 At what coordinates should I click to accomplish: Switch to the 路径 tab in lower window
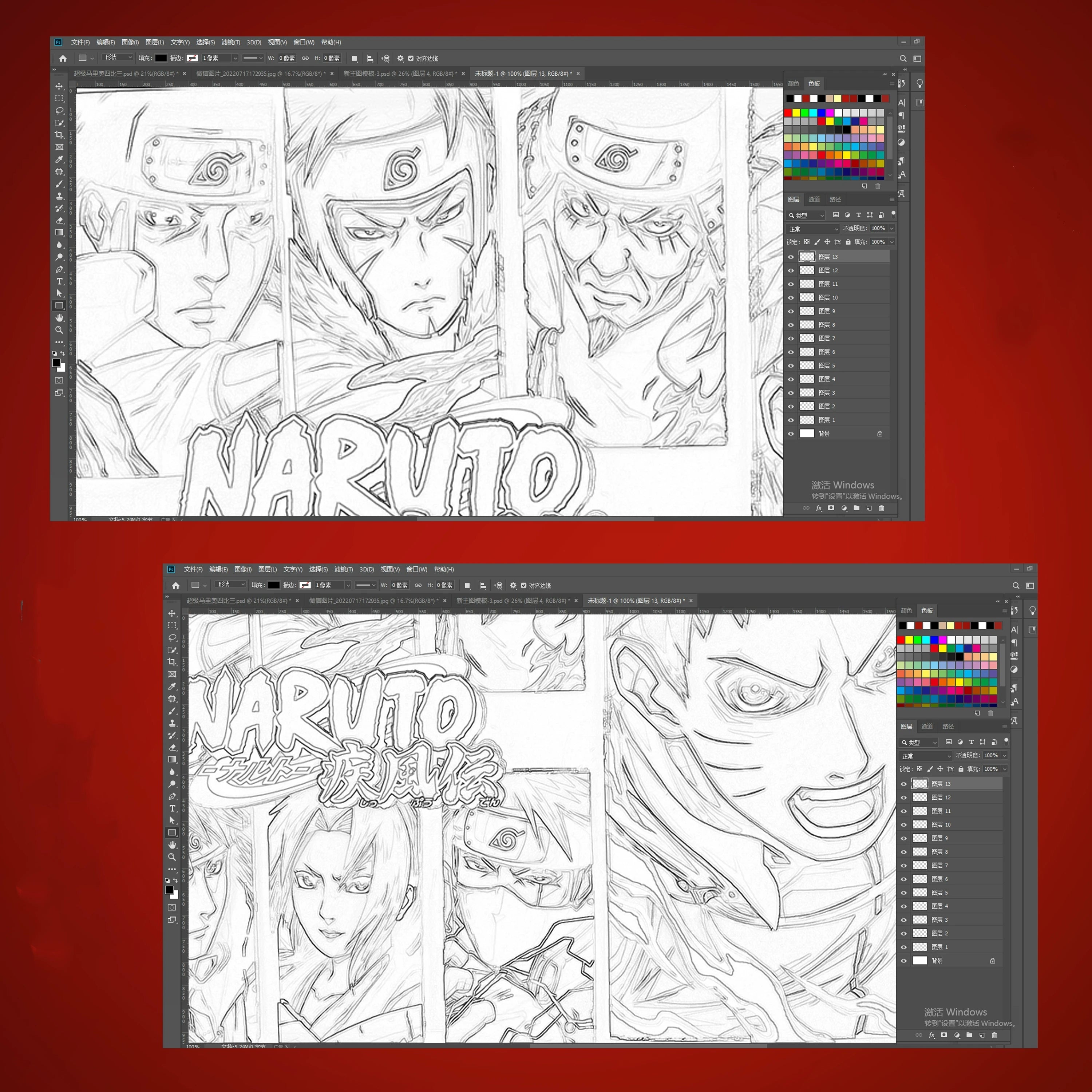point(948,726)
